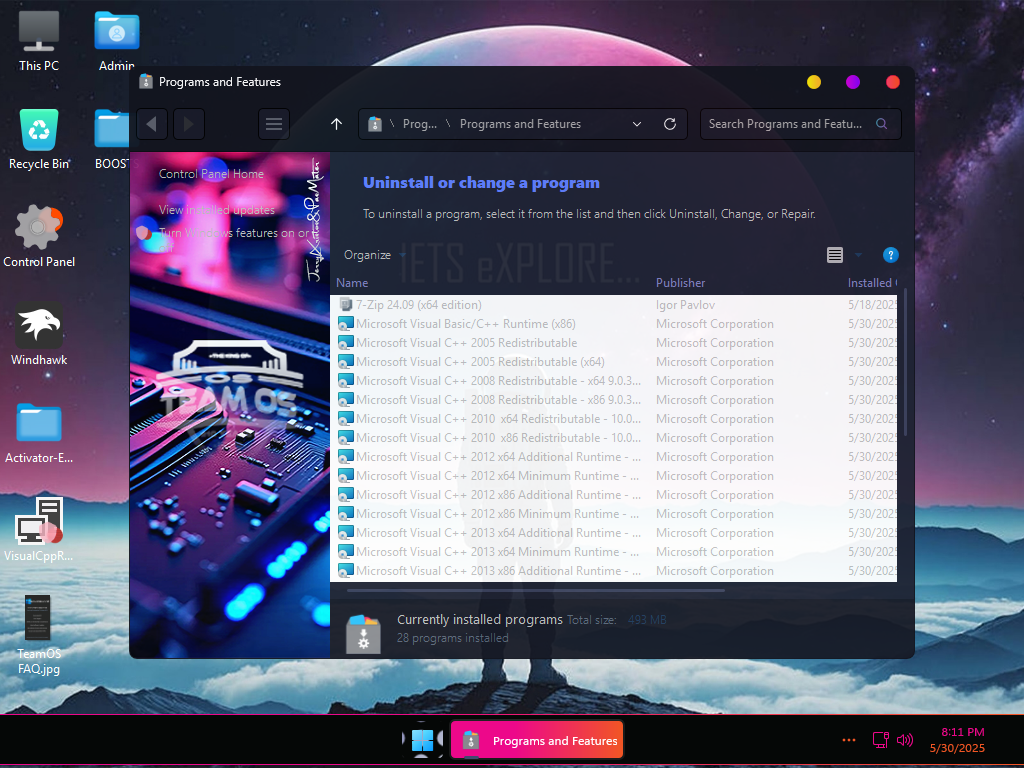Go up one level with the up arrow
Image resolution: width=1024 pixels, height=768 pixels.
(336, 124)
